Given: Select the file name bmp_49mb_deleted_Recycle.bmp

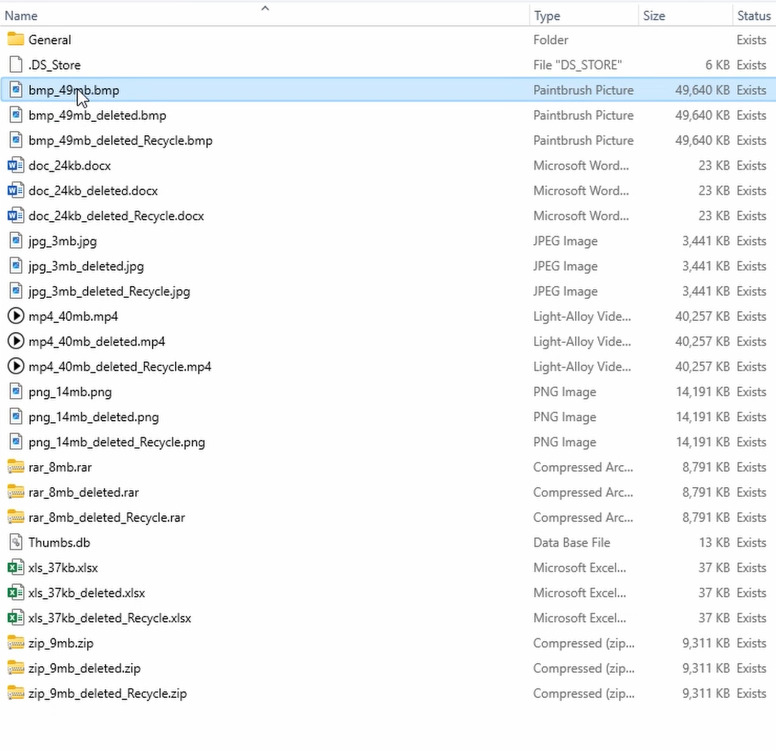Looking at the screenshot, I should [121, 141].
